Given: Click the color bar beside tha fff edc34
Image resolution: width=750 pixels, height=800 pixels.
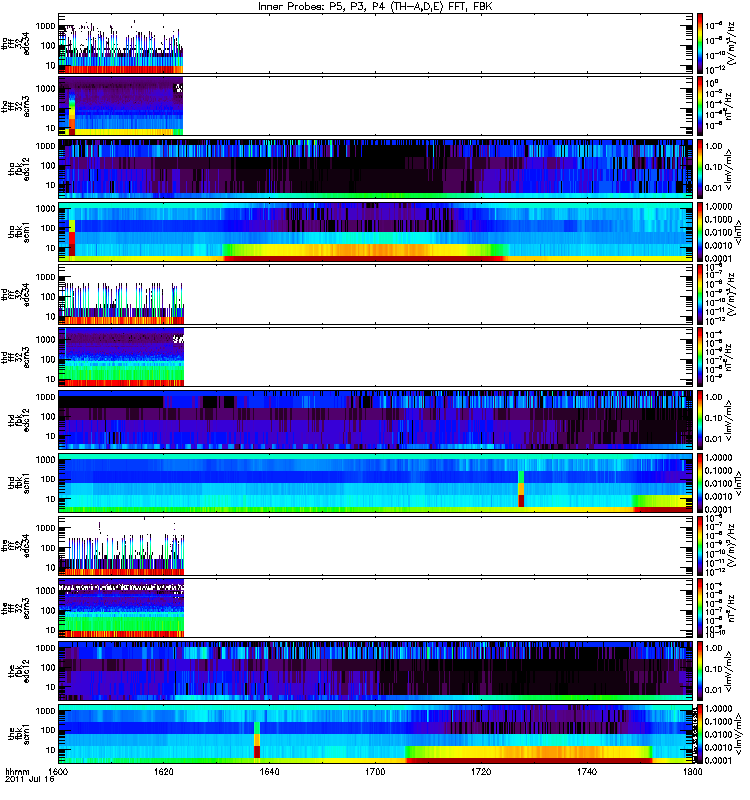Looking at the screenshot, I should click(x=700, y=43).
